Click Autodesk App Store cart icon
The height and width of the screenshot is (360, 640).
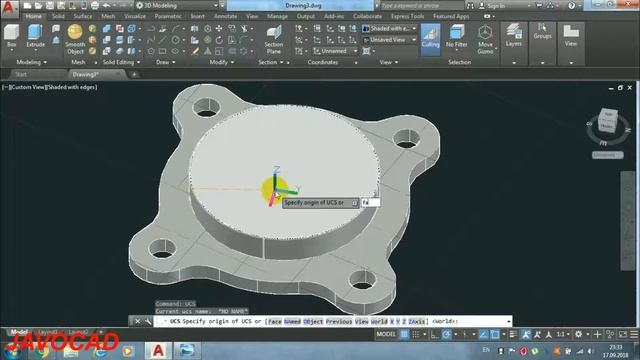540,6
